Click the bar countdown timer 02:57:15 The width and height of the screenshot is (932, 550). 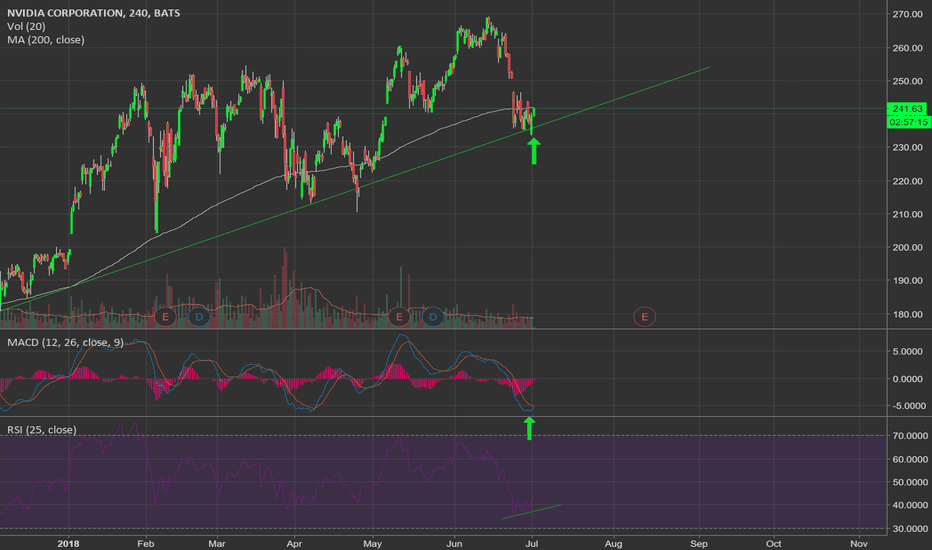pyautogui.click(x=907, y=122)
